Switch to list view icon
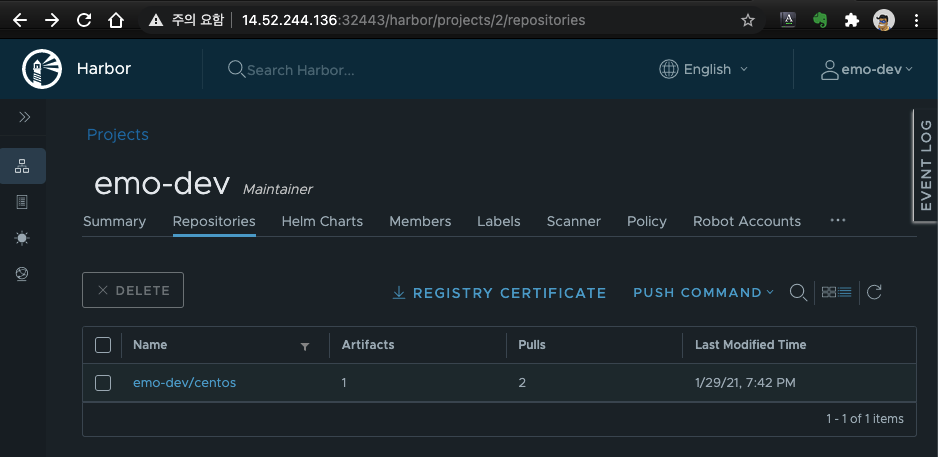This screenshot has height=457, width=938. tap(845, 292)
